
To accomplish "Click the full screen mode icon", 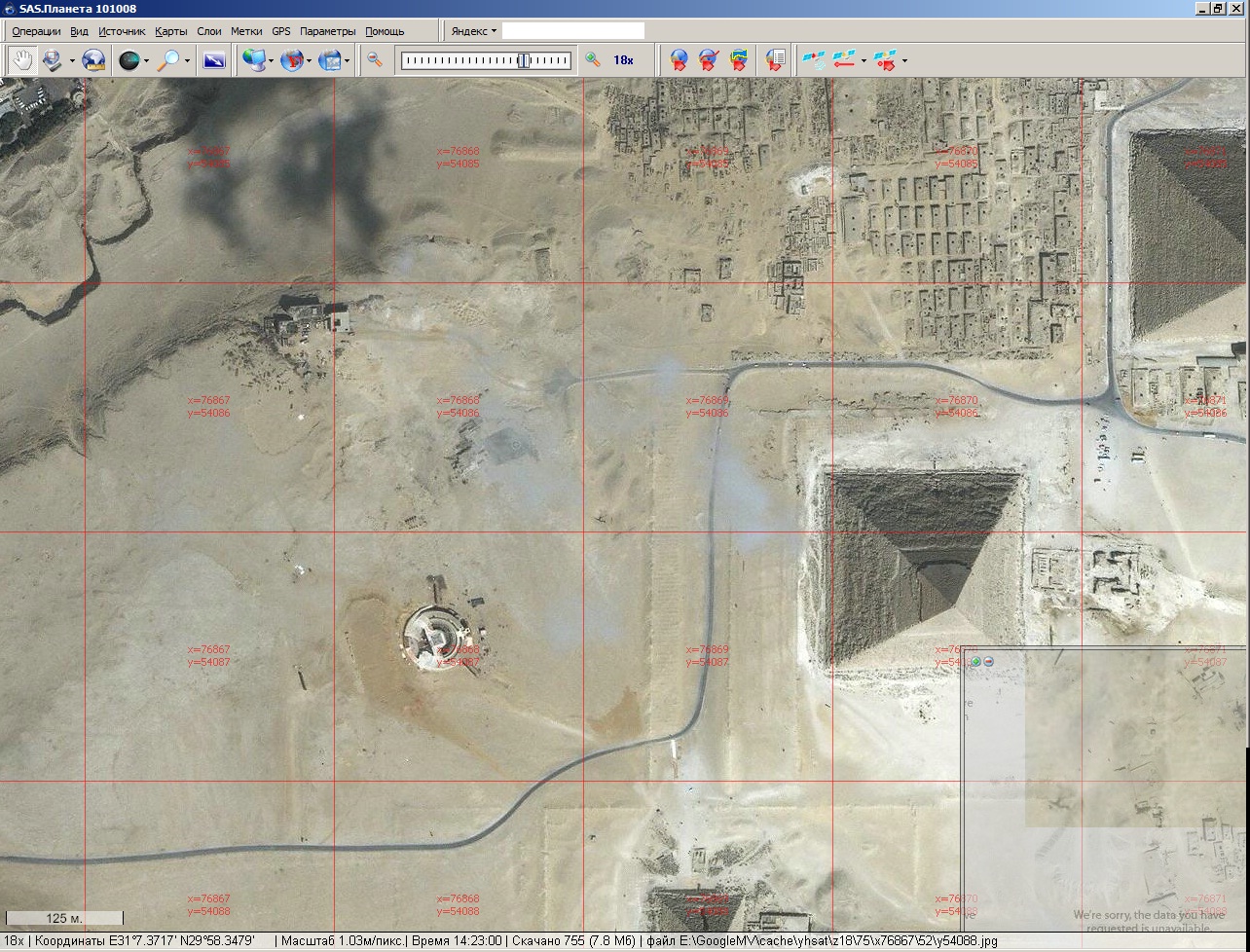I will click(x=214, y=60).
